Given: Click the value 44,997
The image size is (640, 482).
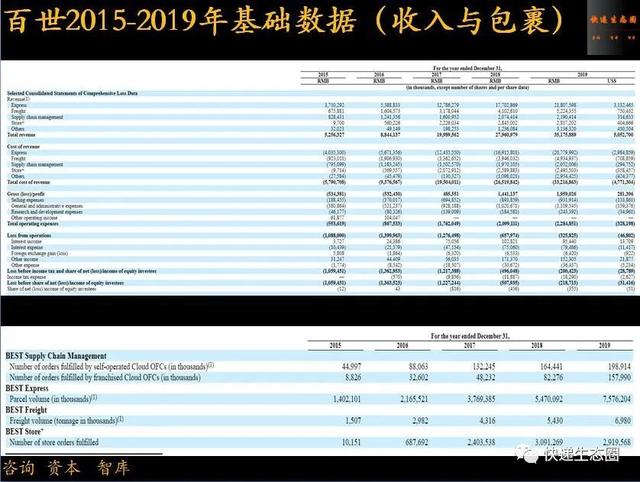Looking at the screenshot, I should (x=351, y=366).
